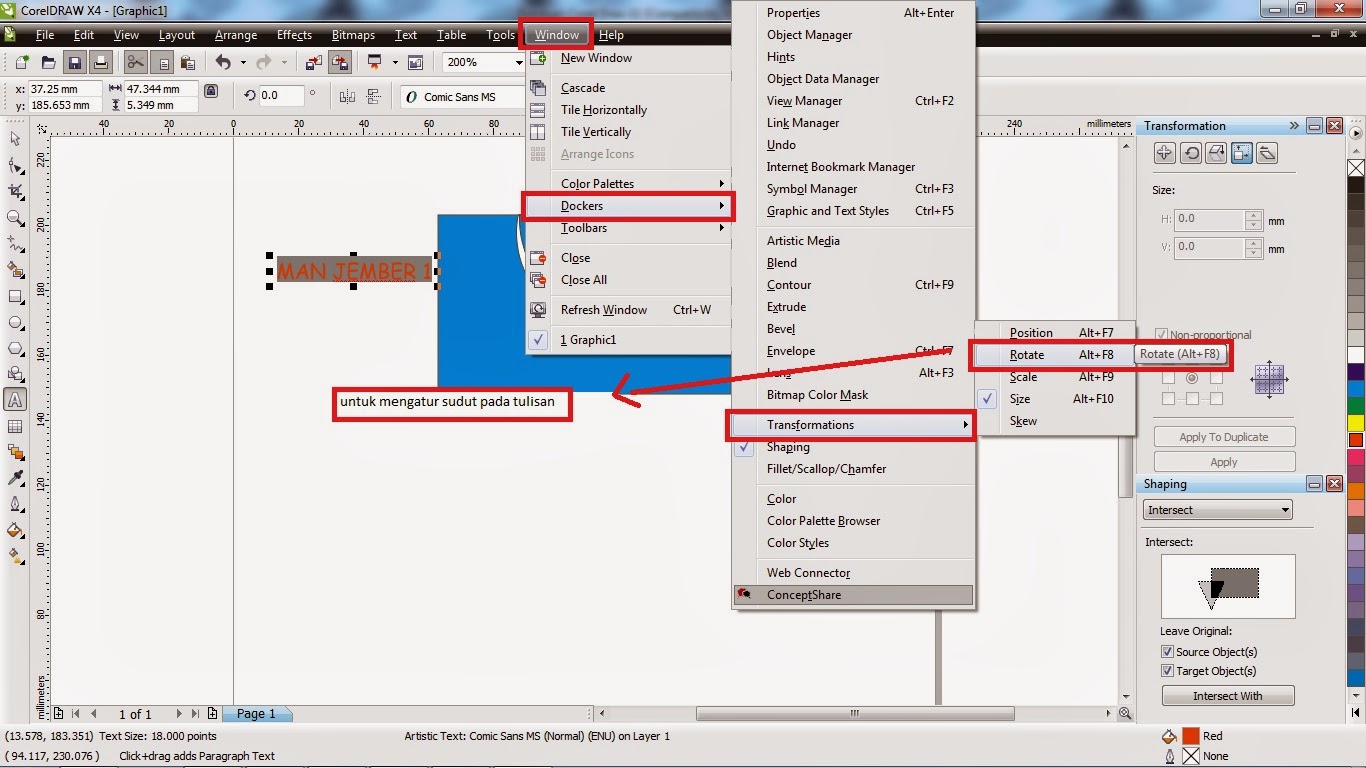Select the Fill bucket tool
Screen dimensions: 1366x768
pos(15,530)
